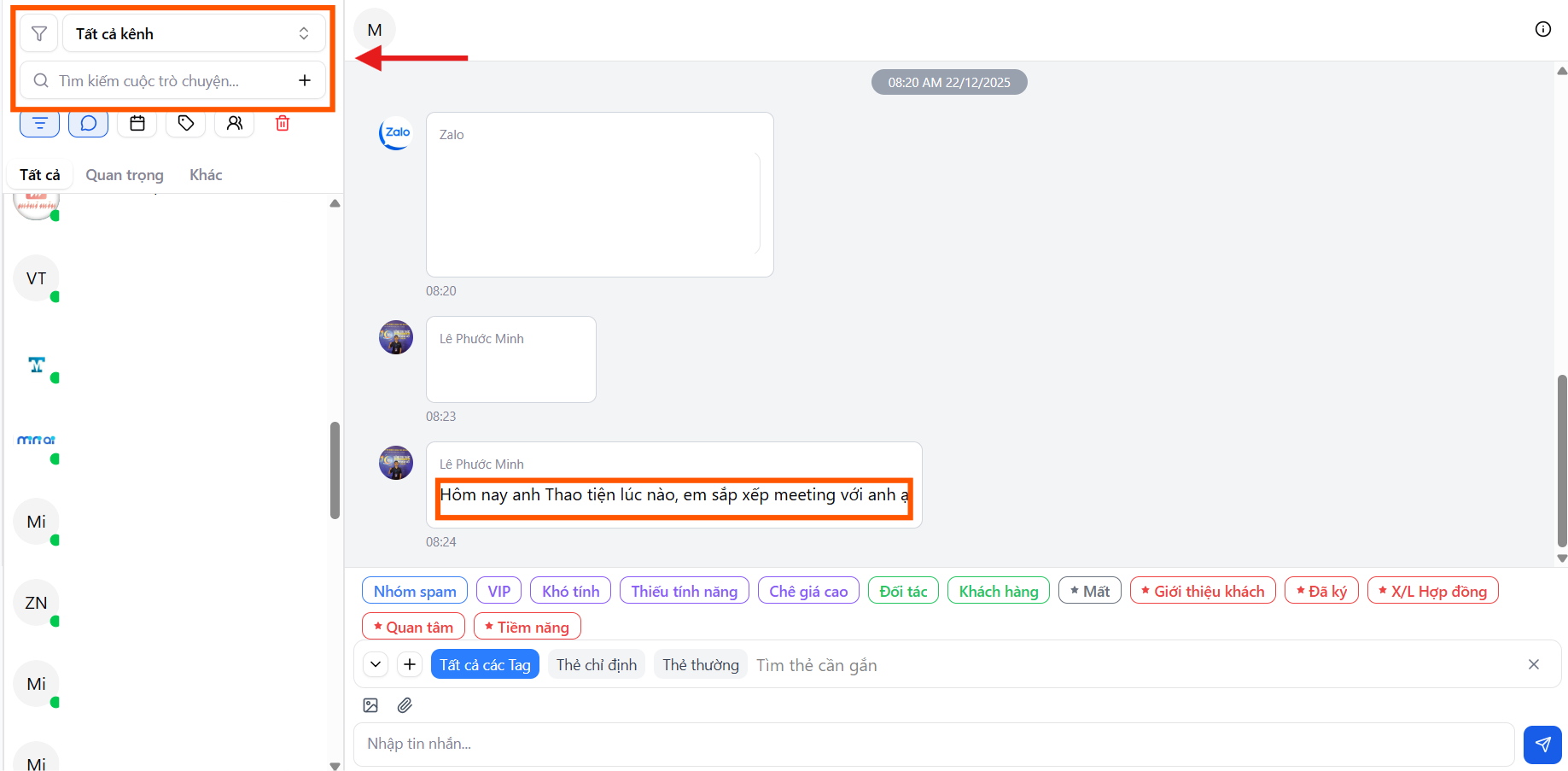Screen dimensions: 1568x771
Task: Open the "Tất cả kênh" channel dropdown
Action: pos(194,34)
